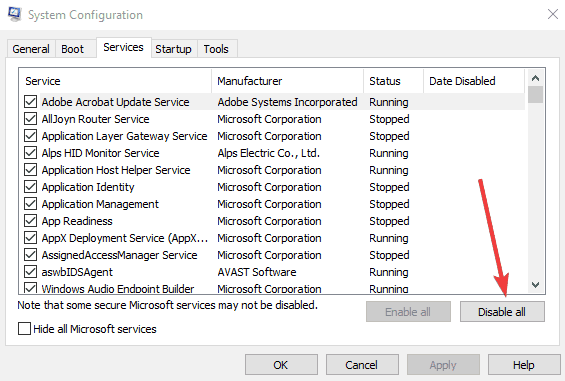Image resolution: width=565 pixels, height=381 pixels.
Task: Sort by the Service column header
Action: (x=115, y=81)
